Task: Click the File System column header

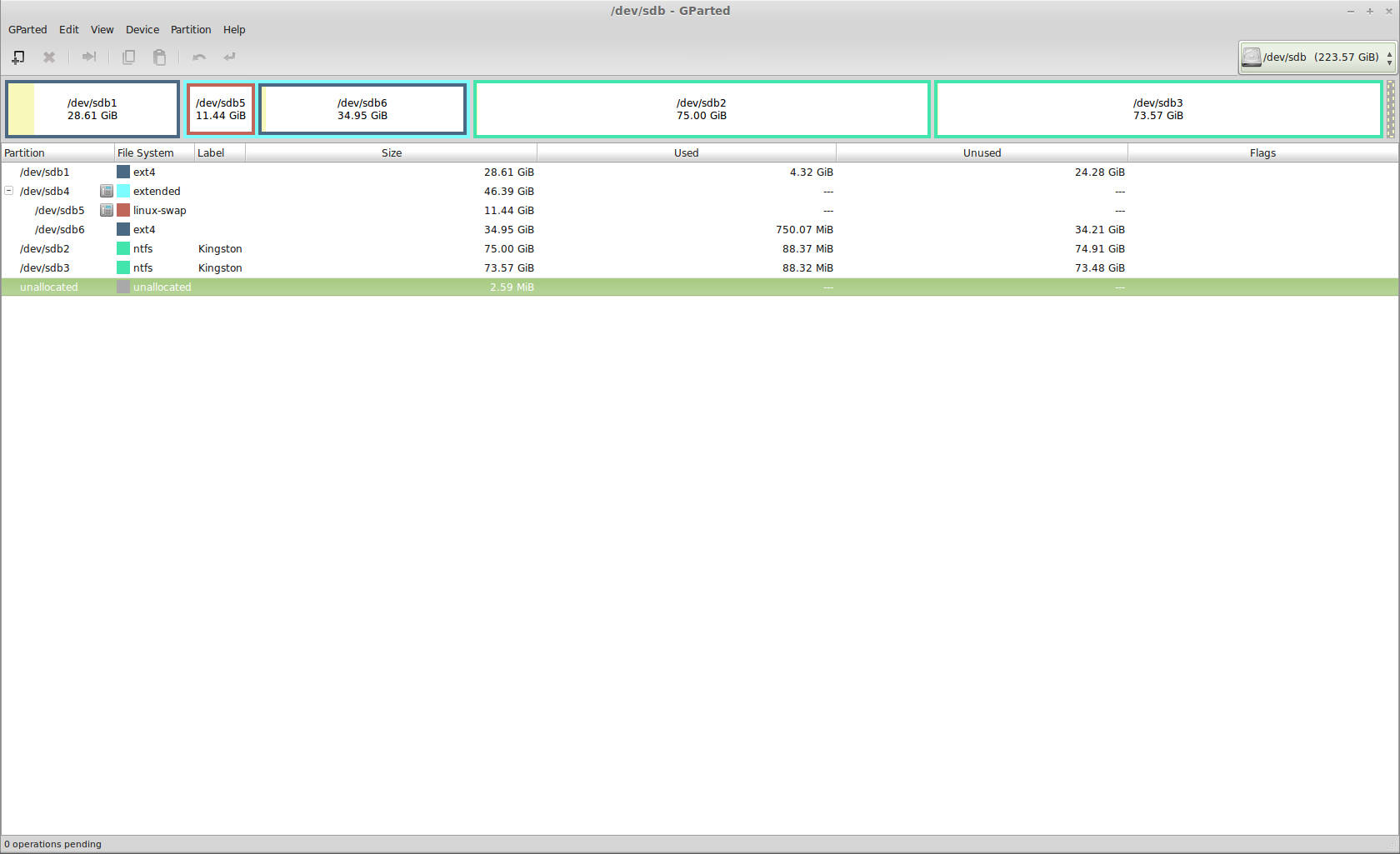Action: (x=154, y=152)
